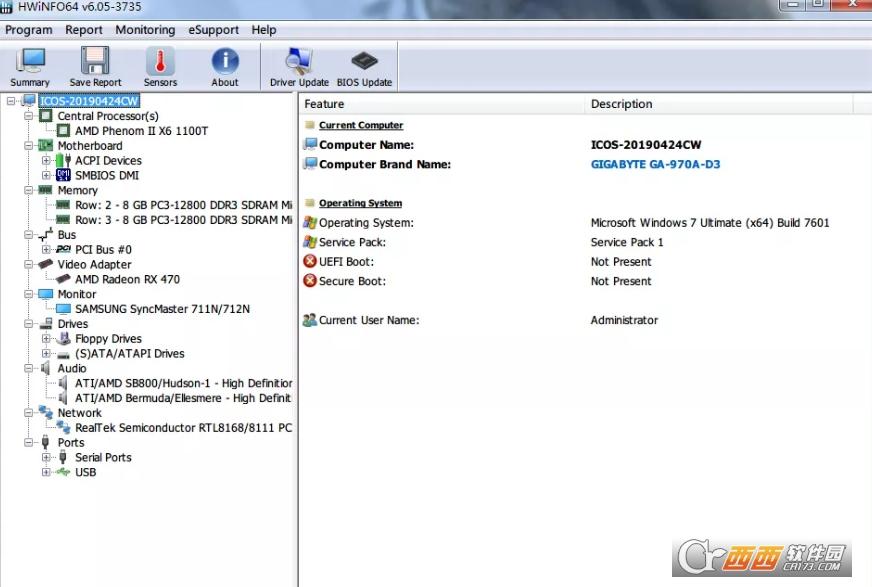Expand the USB ports node

[x=46, y=473]
